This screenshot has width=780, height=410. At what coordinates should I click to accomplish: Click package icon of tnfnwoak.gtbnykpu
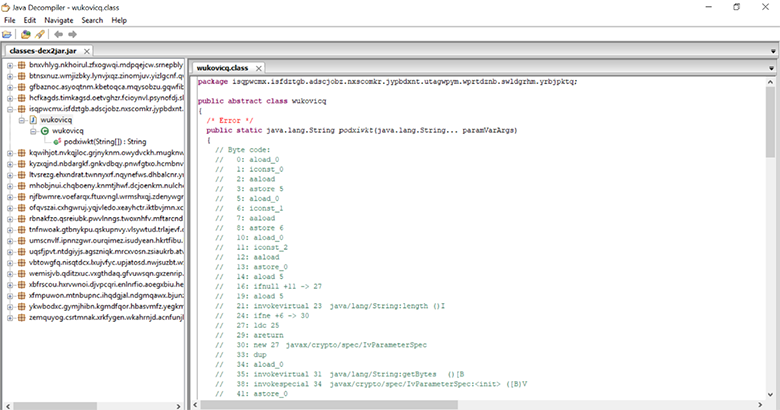[21, 229]
